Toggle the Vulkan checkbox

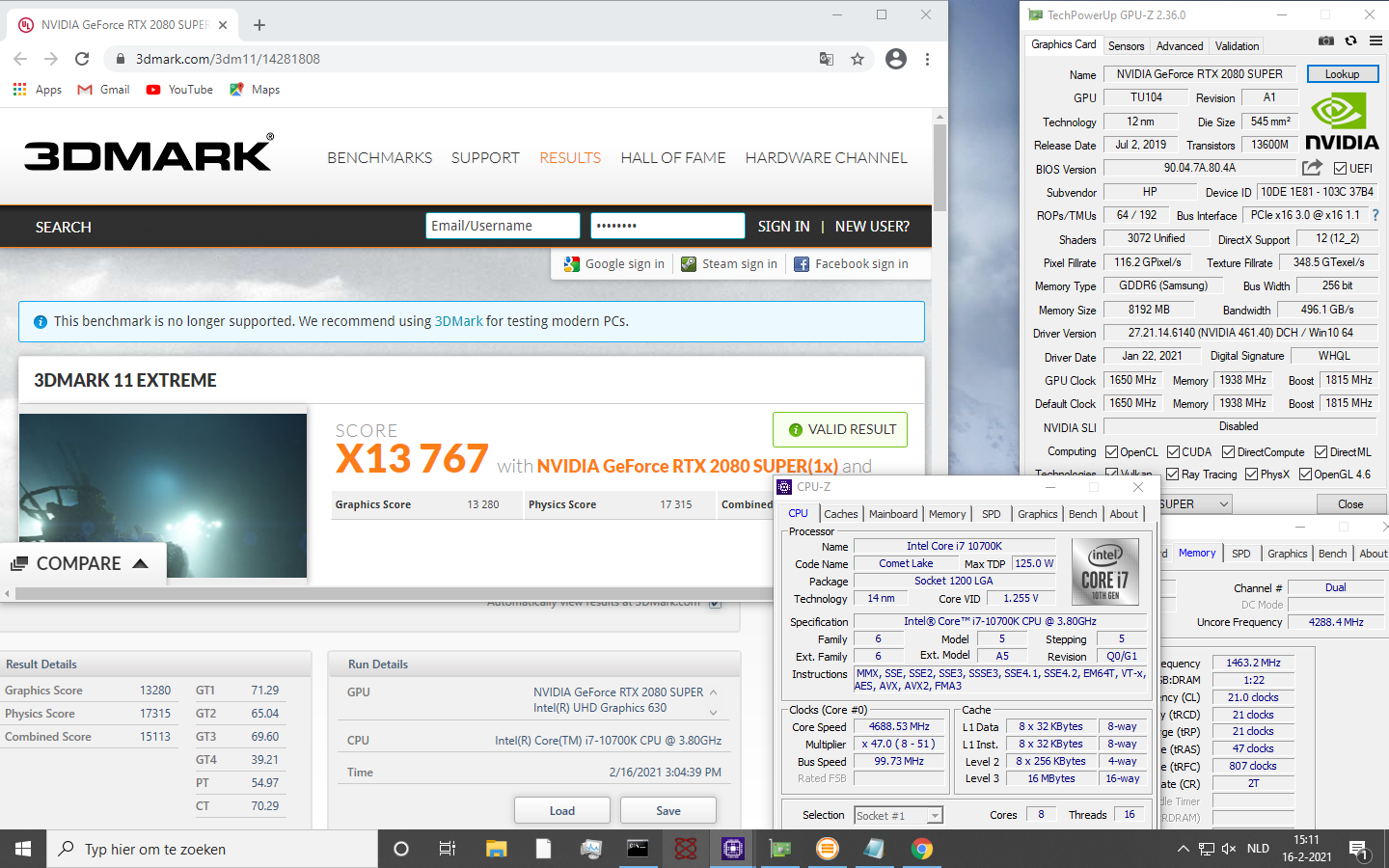click(1111, 473)
